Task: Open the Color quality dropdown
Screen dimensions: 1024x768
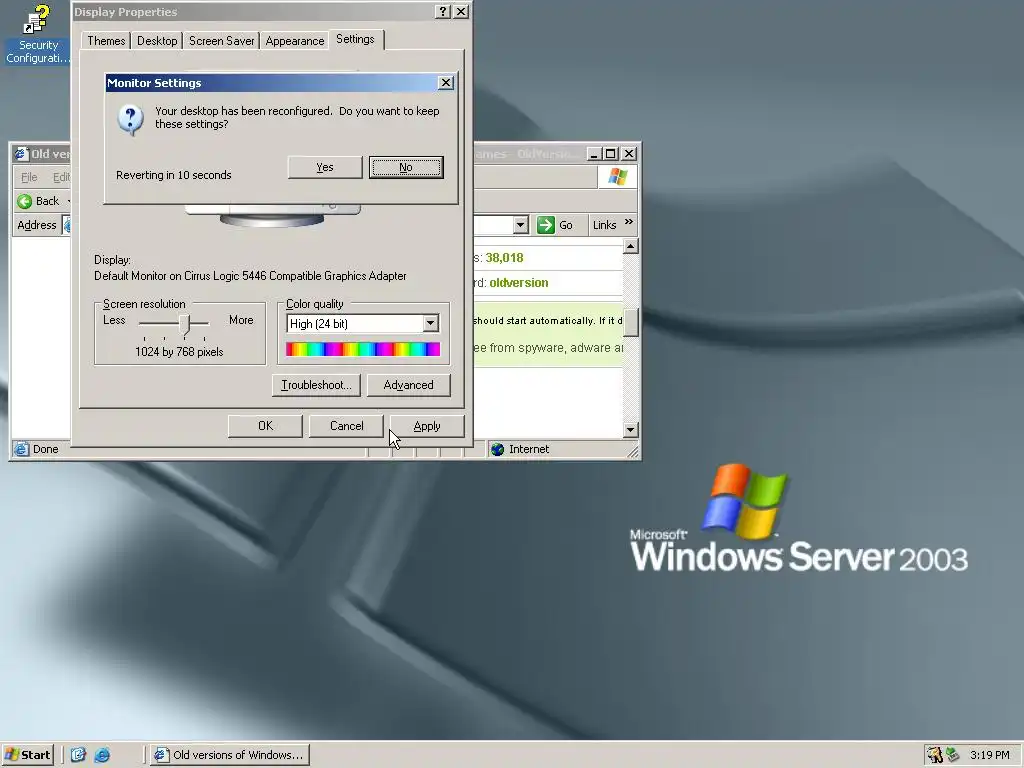Action: [x=430, y=323]
